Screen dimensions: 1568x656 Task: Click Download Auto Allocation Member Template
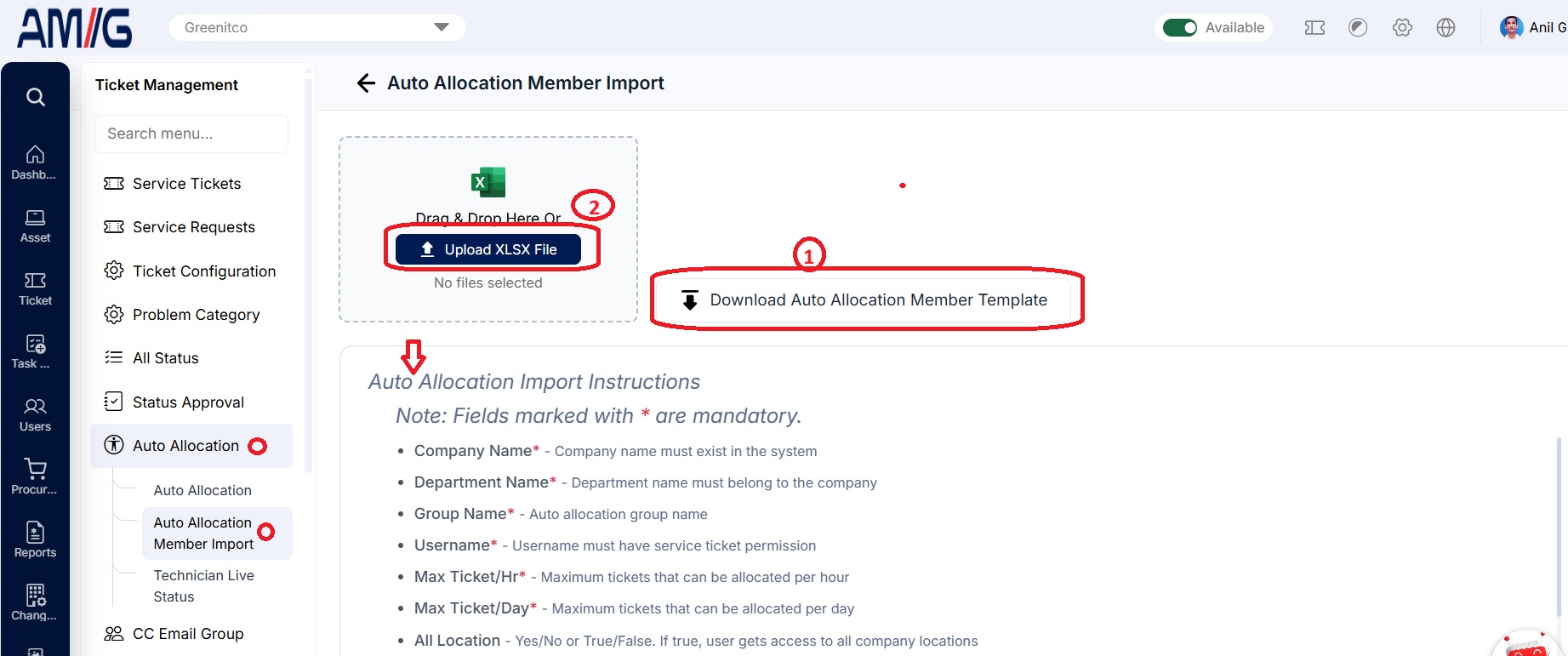coord(865,299)
